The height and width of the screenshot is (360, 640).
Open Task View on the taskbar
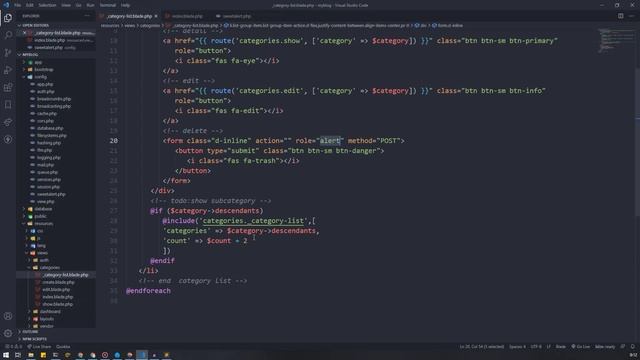point(18,355)
